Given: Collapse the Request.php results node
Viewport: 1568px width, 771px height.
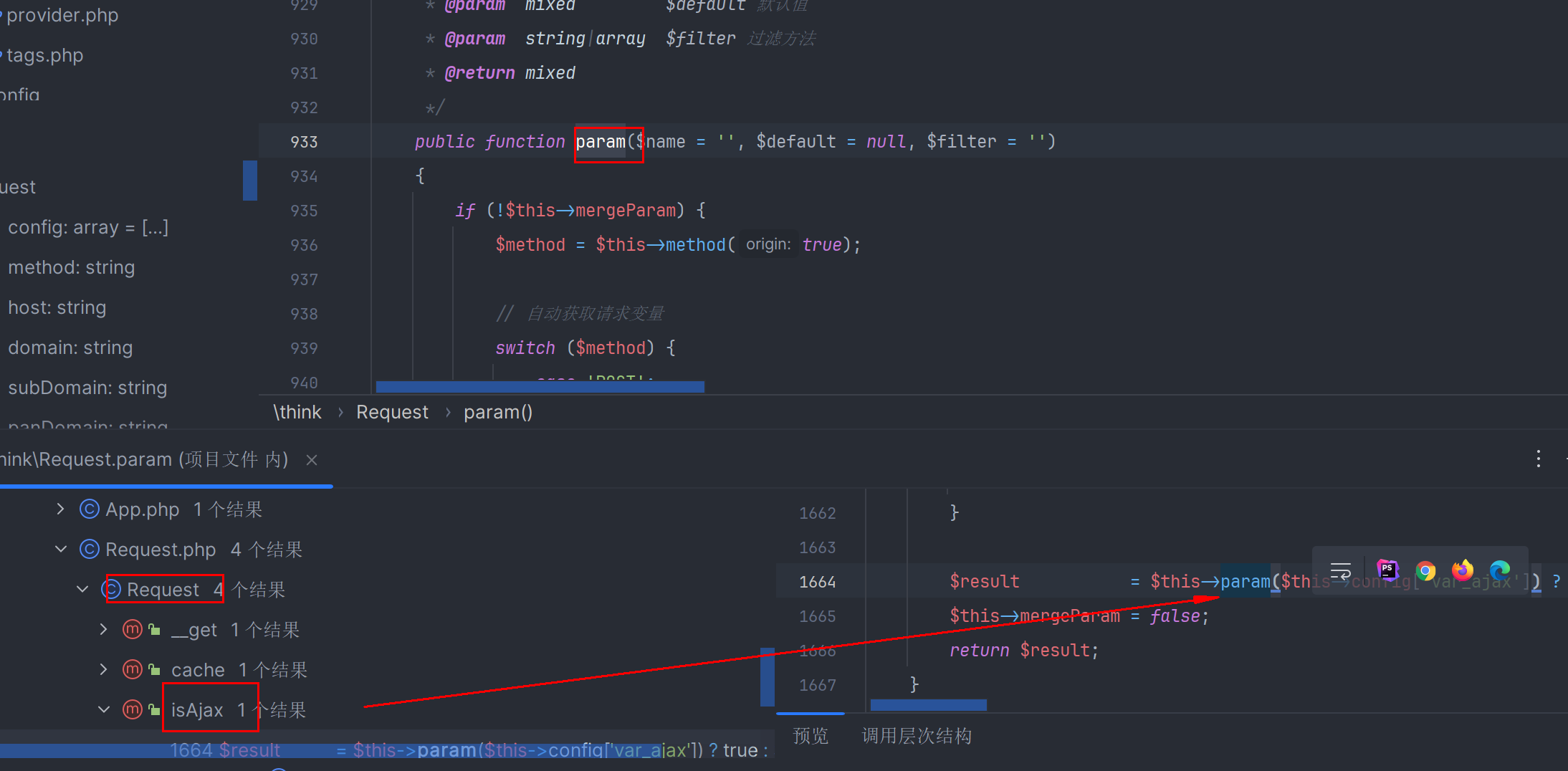Looking at the screenshot, I should [x=61, y=550].
